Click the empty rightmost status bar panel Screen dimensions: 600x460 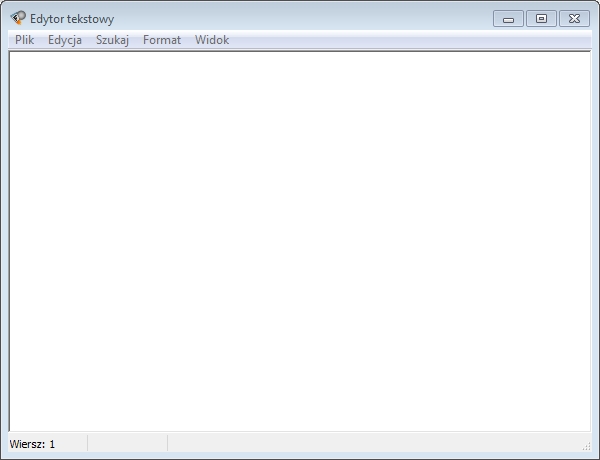tap(370, 443)
